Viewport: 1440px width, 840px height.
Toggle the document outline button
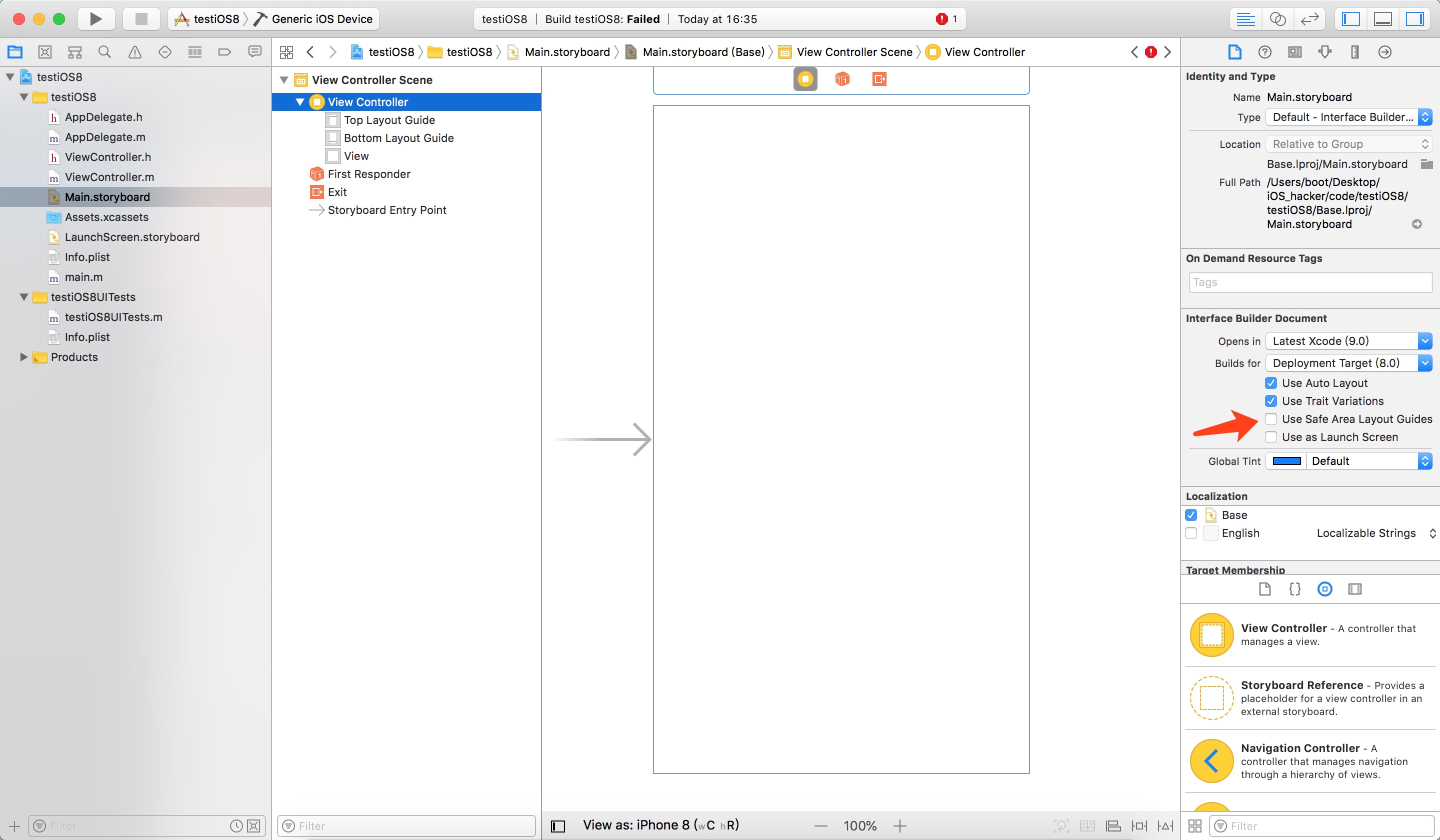coord(557,825)
